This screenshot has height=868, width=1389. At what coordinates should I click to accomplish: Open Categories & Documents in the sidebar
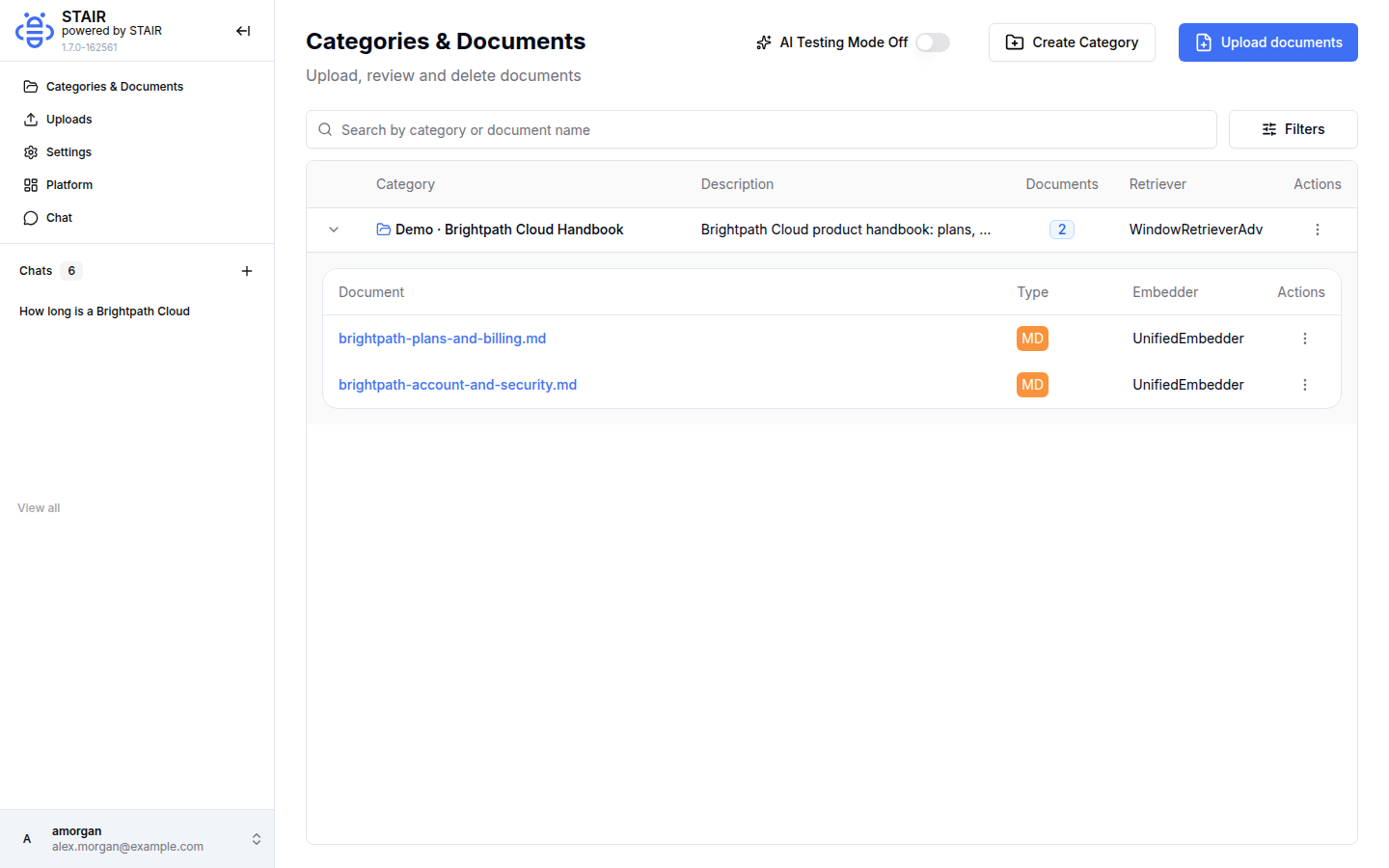click(x=137, y=87)
